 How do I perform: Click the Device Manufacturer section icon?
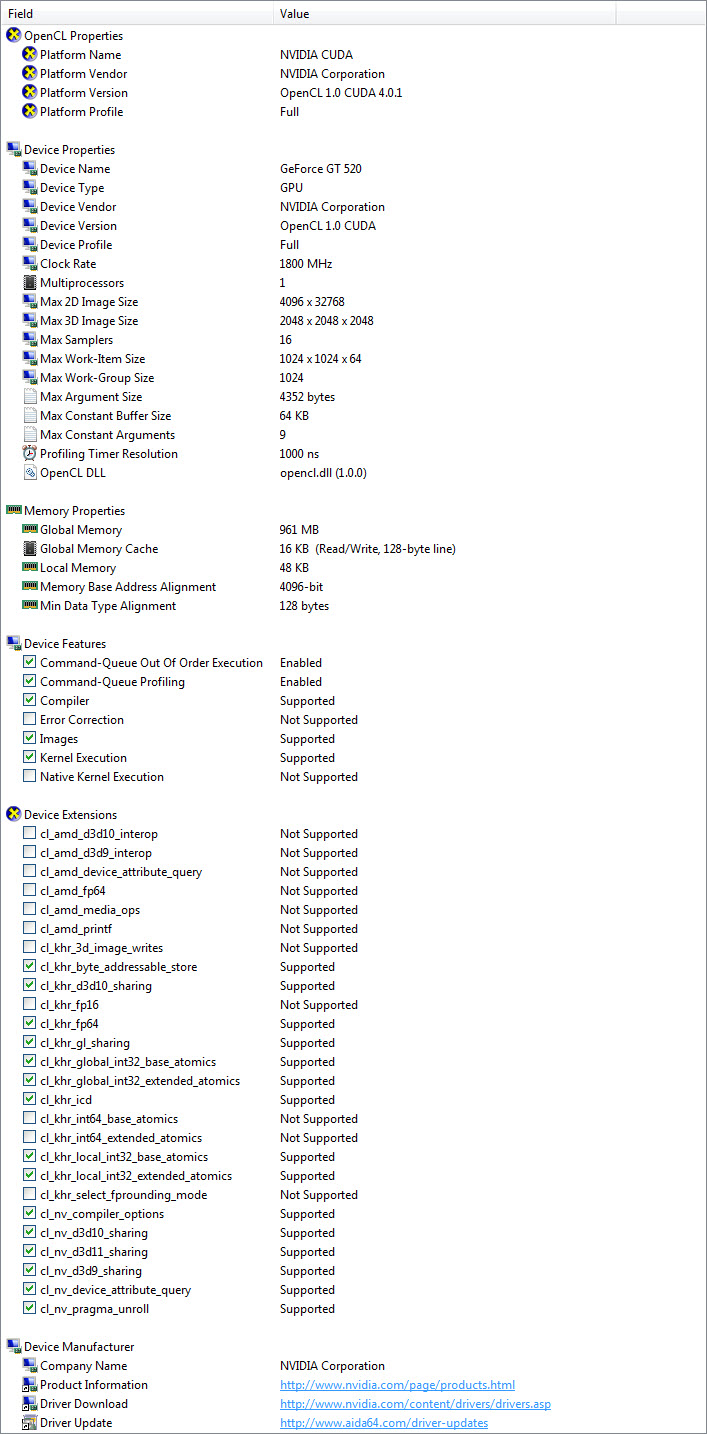coord(14,1347)
